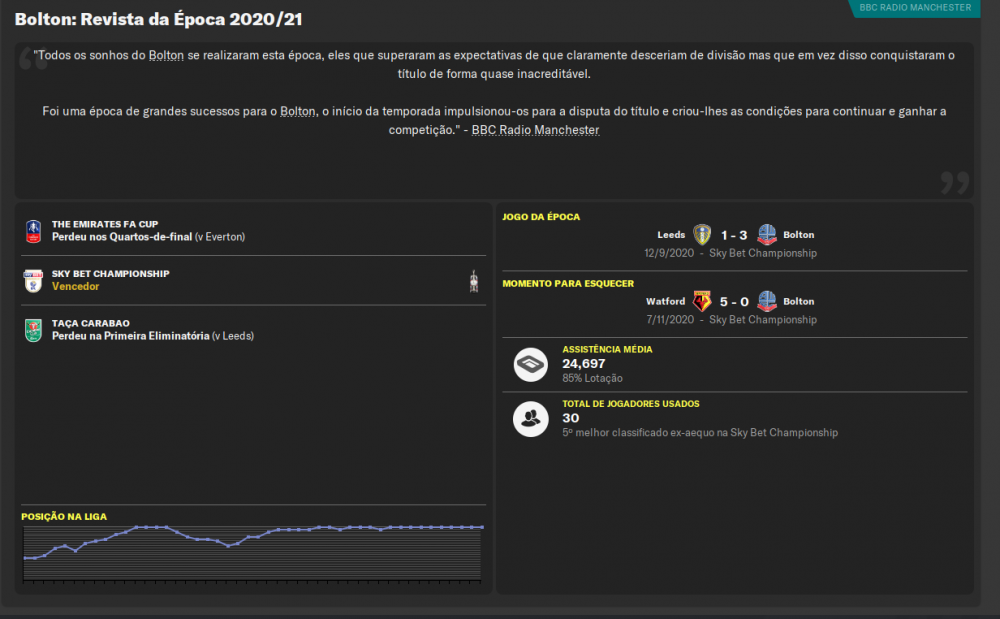
Task: Open the Watford 5 - 0 Bolton score
Action: click(x=734, y=302)
